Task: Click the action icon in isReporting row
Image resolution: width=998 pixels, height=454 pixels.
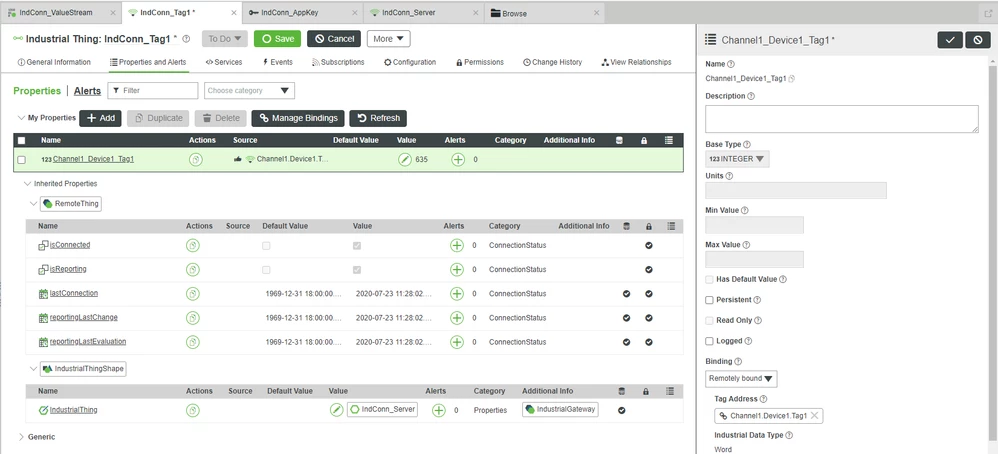Action: coord(193,269)
